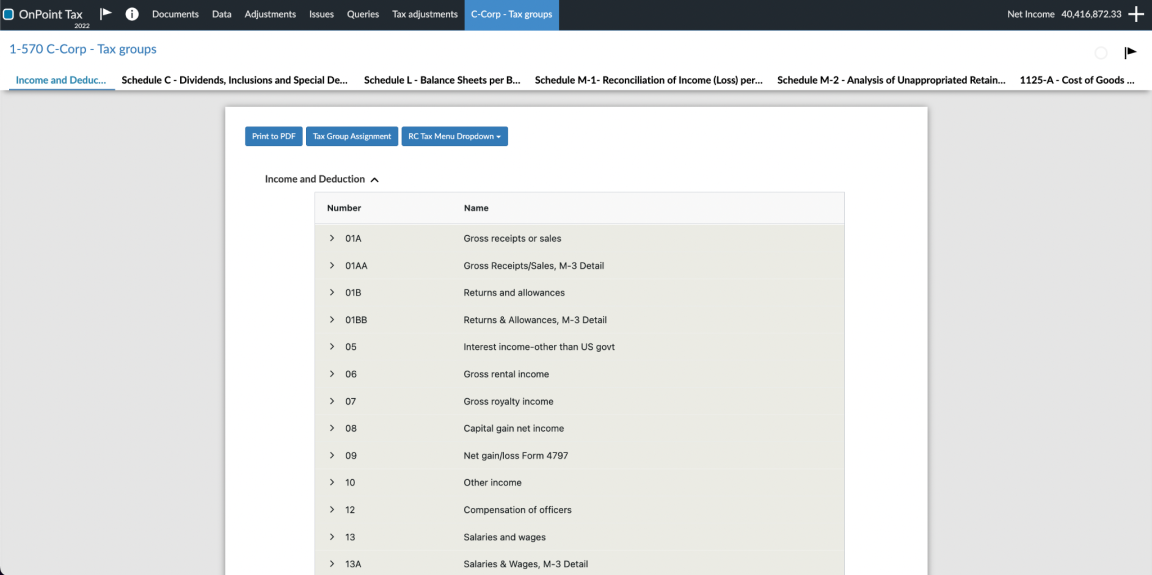1152x575 pixels.
Task: Switch to the Schedule M-1 Reconciliation tab
Action: 649,80
